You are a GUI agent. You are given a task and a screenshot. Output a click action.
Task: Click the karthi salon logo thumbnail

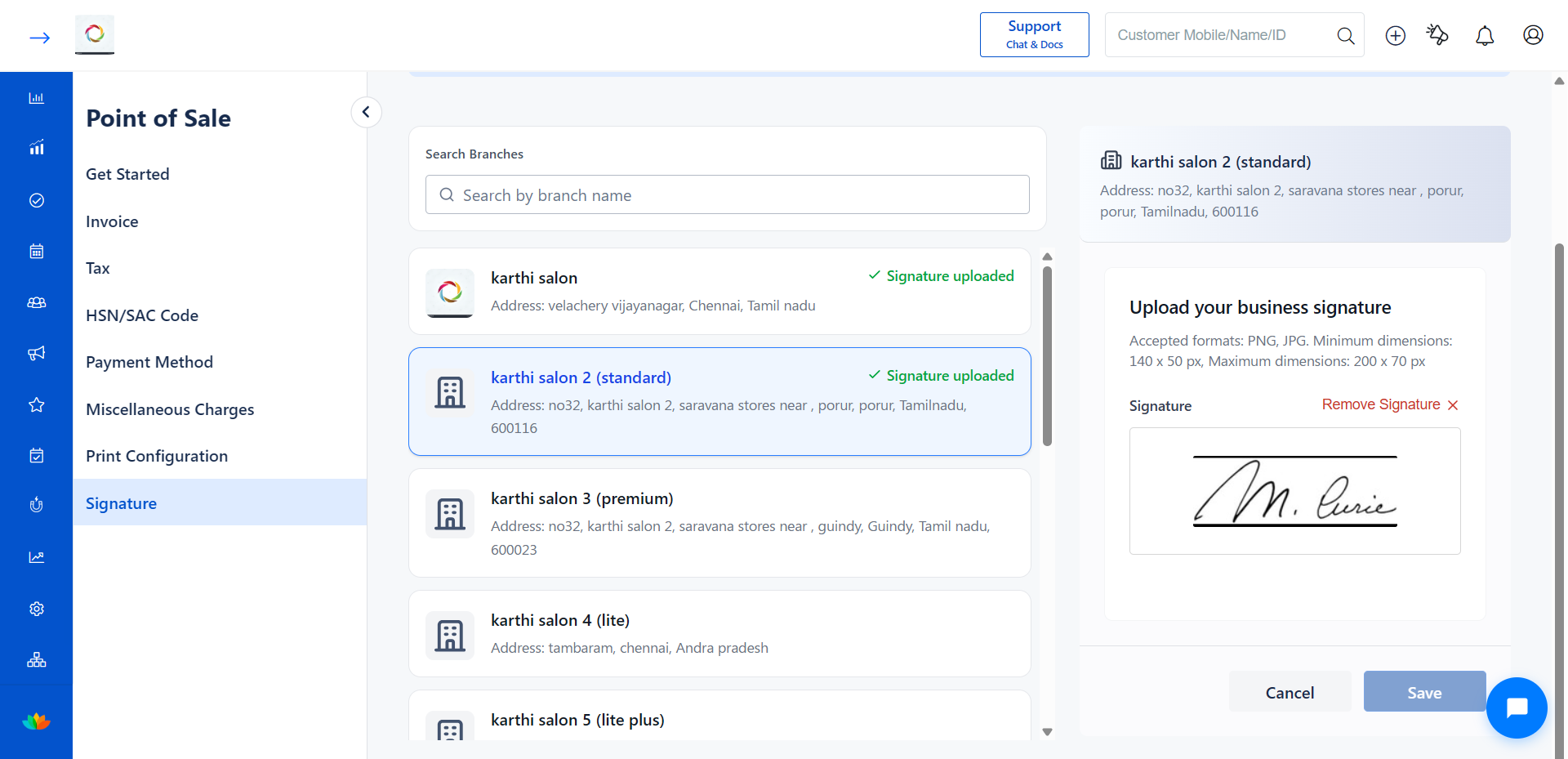449,292
